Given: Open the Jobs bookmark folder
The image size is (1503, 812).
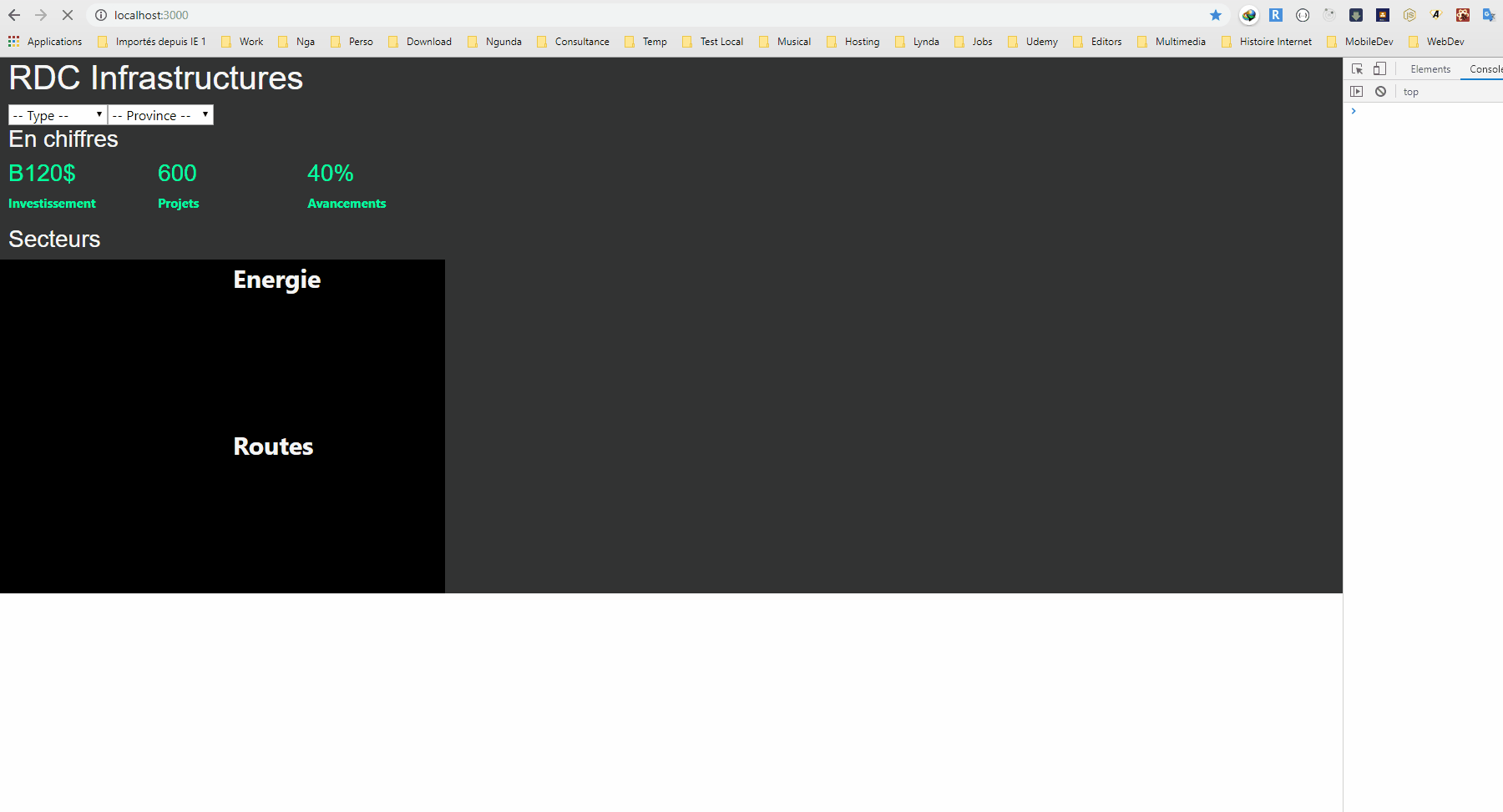Looking at the screenshot, I should point(974,42).
